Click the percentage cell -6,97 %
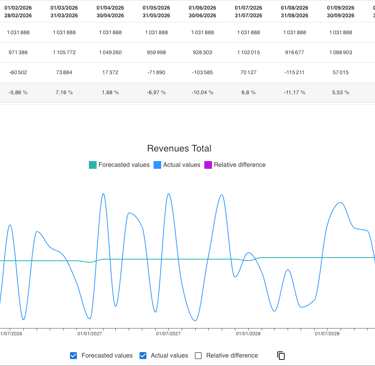This screenshot has width=375, height=366. 156,92
